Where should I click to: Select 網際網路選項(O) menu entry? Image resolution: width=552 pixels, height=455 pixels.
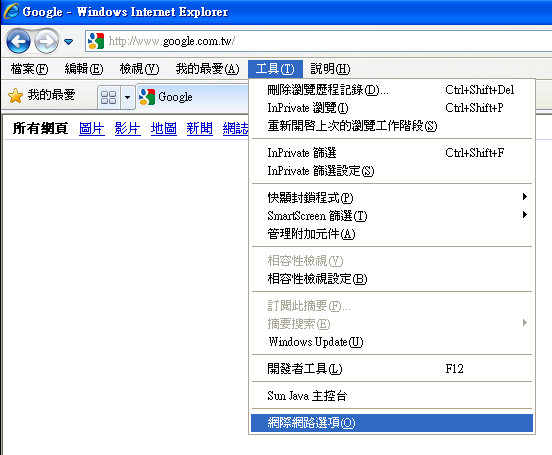392,423
